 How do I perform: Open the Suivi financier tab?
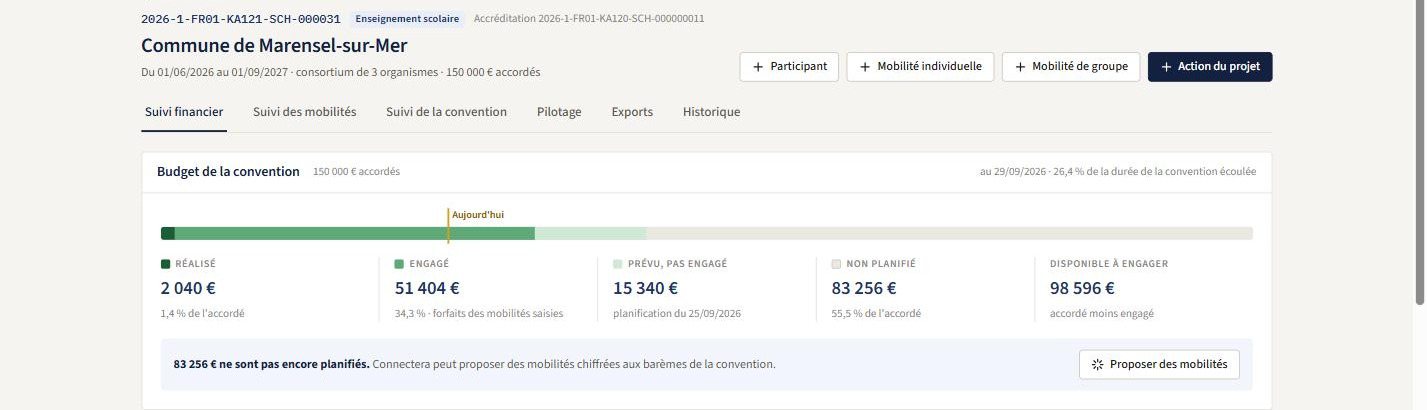click(x=184, y=112)
